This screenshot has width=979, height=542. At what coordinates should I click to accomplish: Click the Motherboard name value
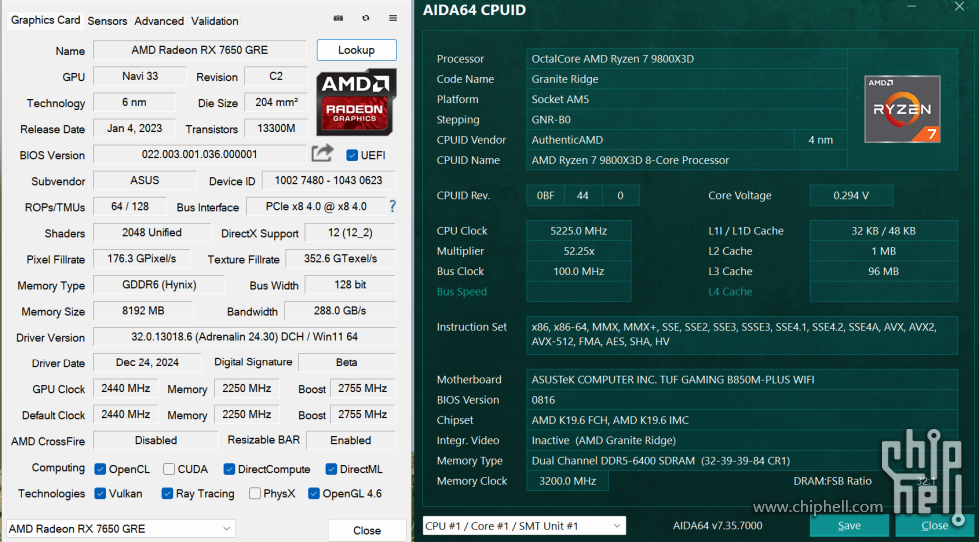point(742,379)
